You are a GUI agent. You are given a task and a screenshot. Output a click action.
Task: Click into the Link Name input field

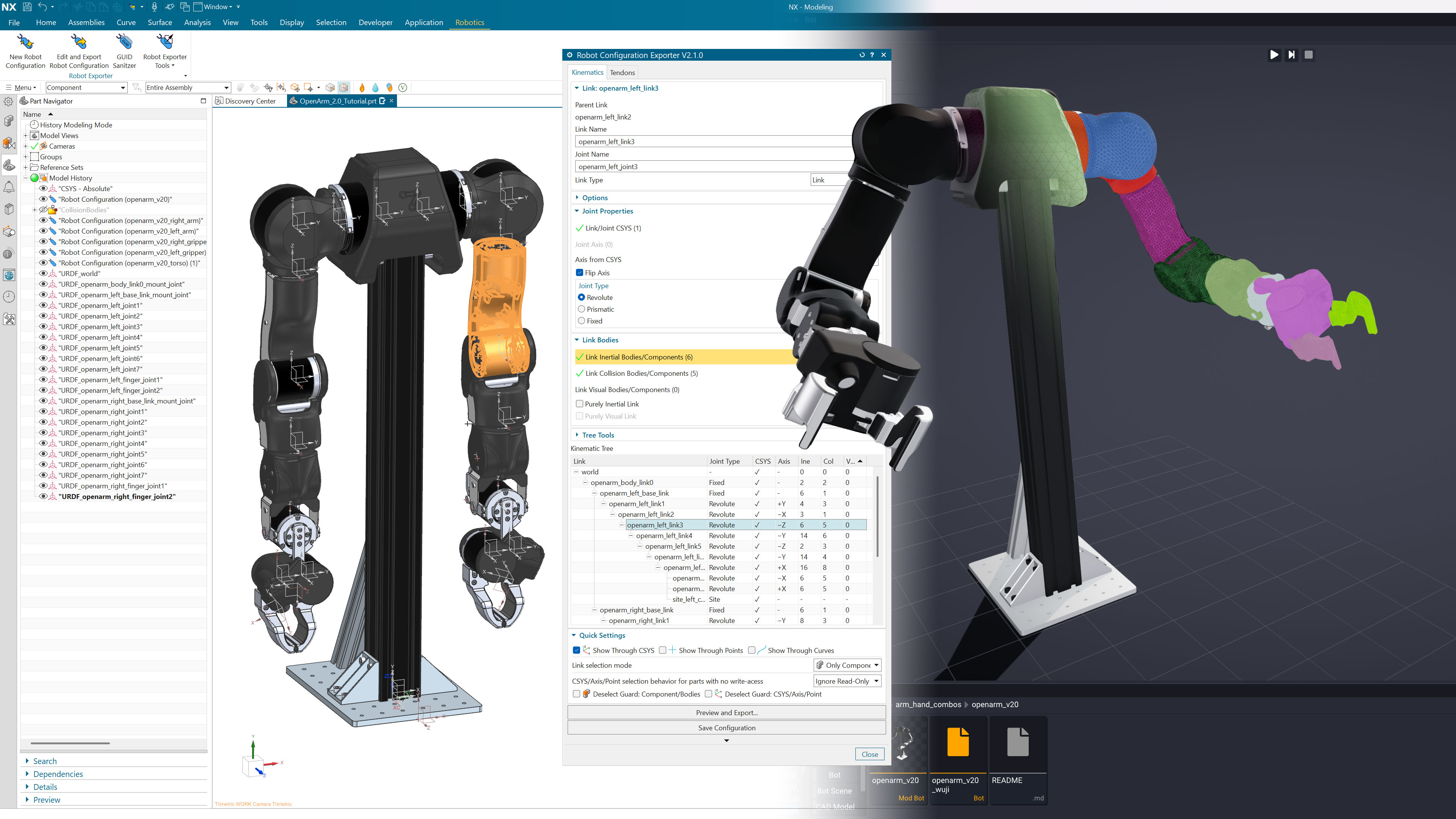click(714, 142)
